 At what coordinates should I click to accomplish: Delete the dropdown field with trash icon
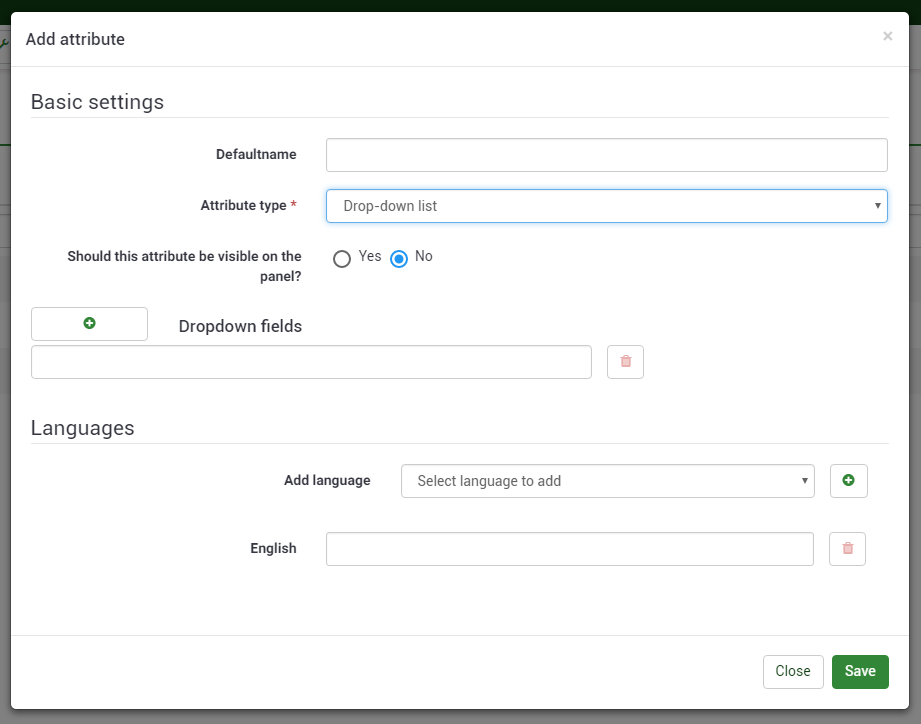(x=625, y=362)
